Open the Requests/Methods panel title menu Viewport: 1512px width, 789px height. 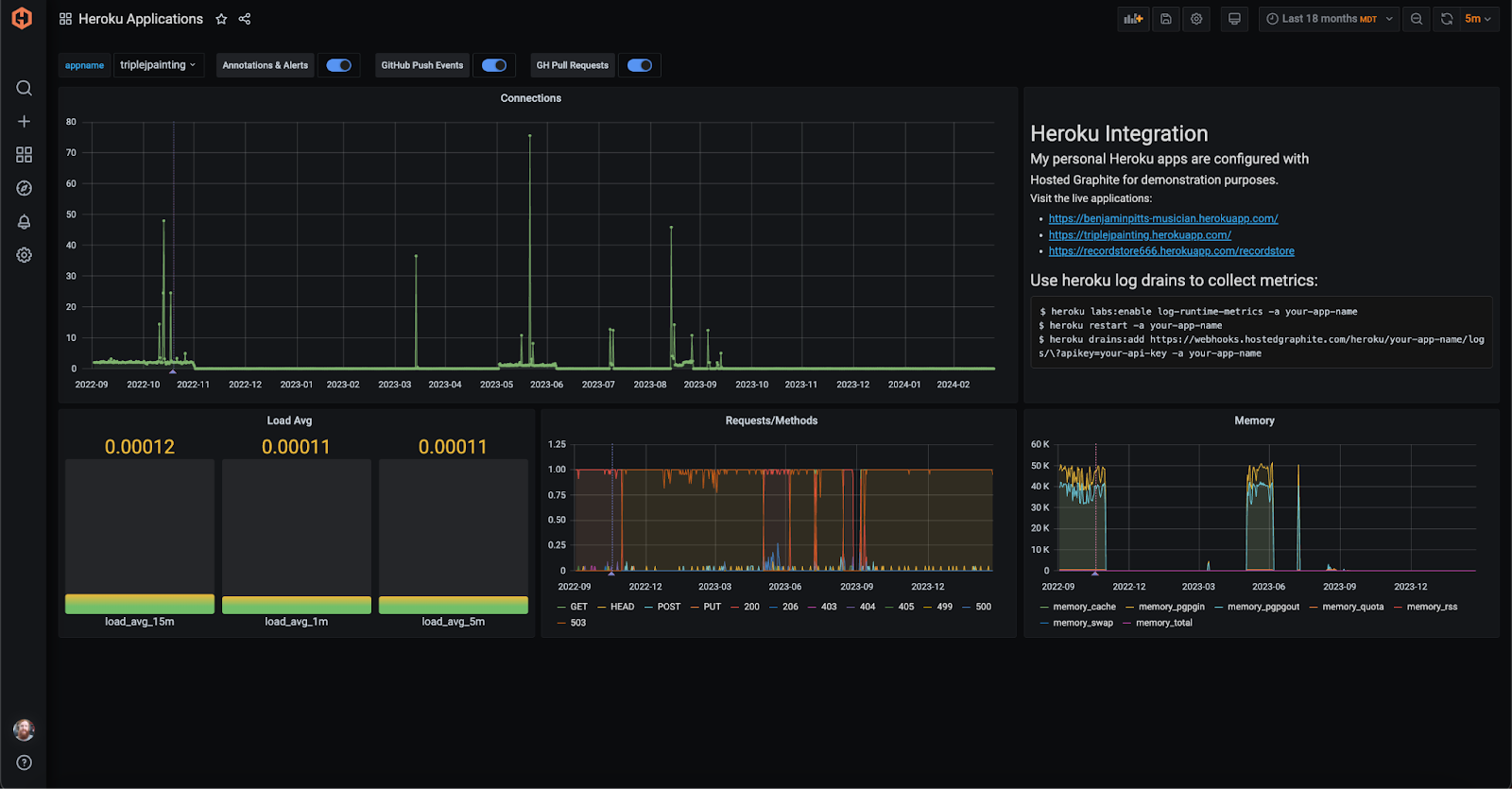[771, 420]
